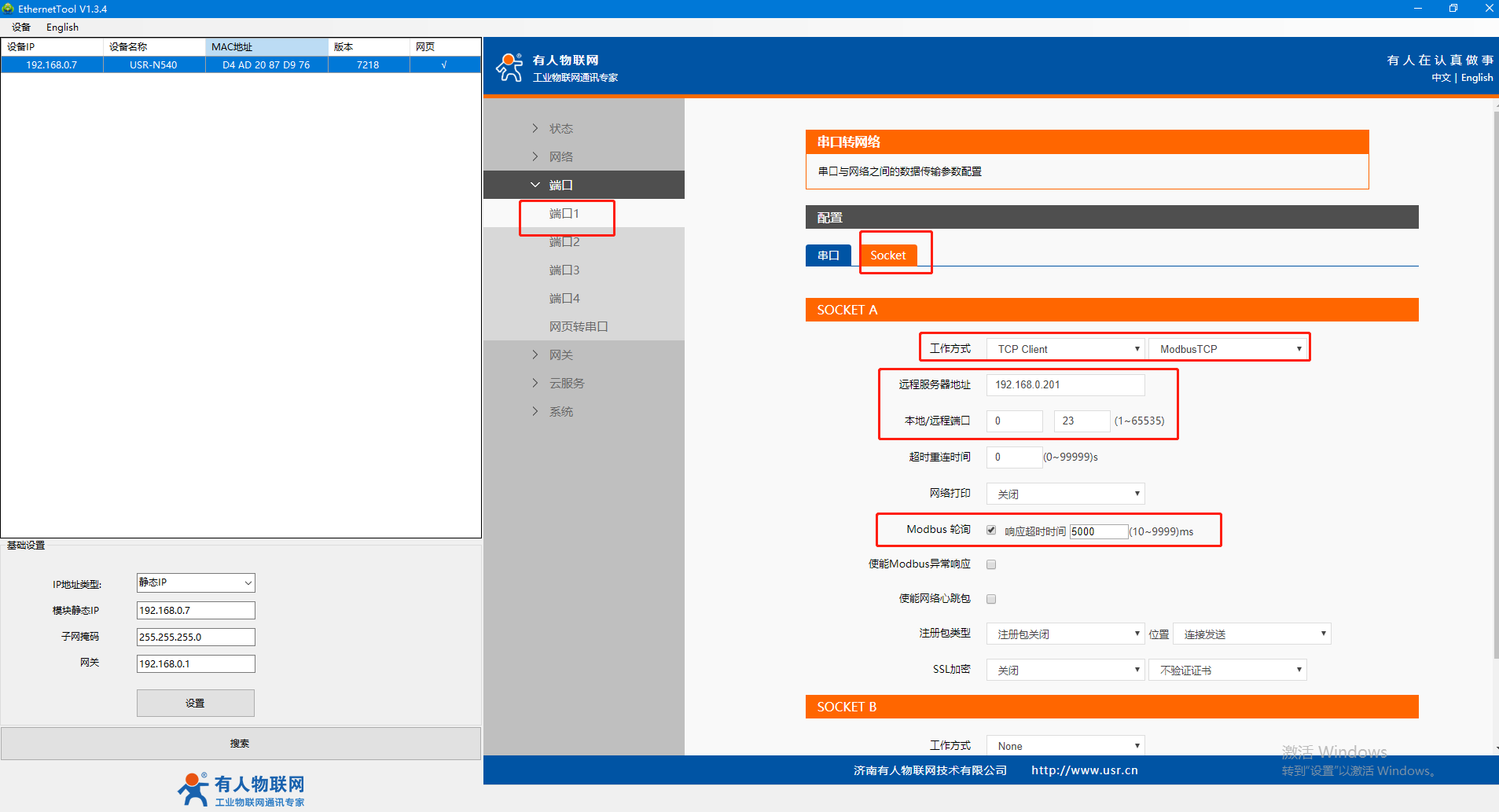Enable the 使能Modbus异常响应 checkbox
Screen dimensions: 1499x812
coord(991,564)
